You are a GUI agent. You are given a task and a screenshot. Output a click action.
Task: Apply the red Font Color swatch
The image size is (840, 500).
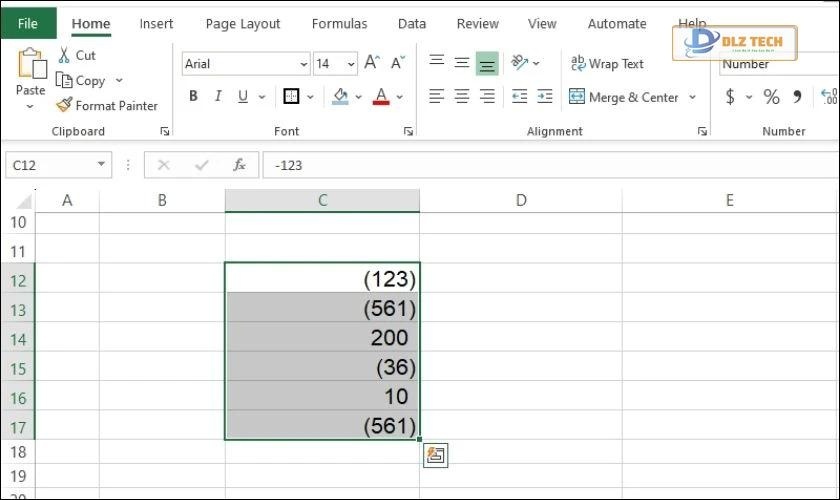click(380, 97)
